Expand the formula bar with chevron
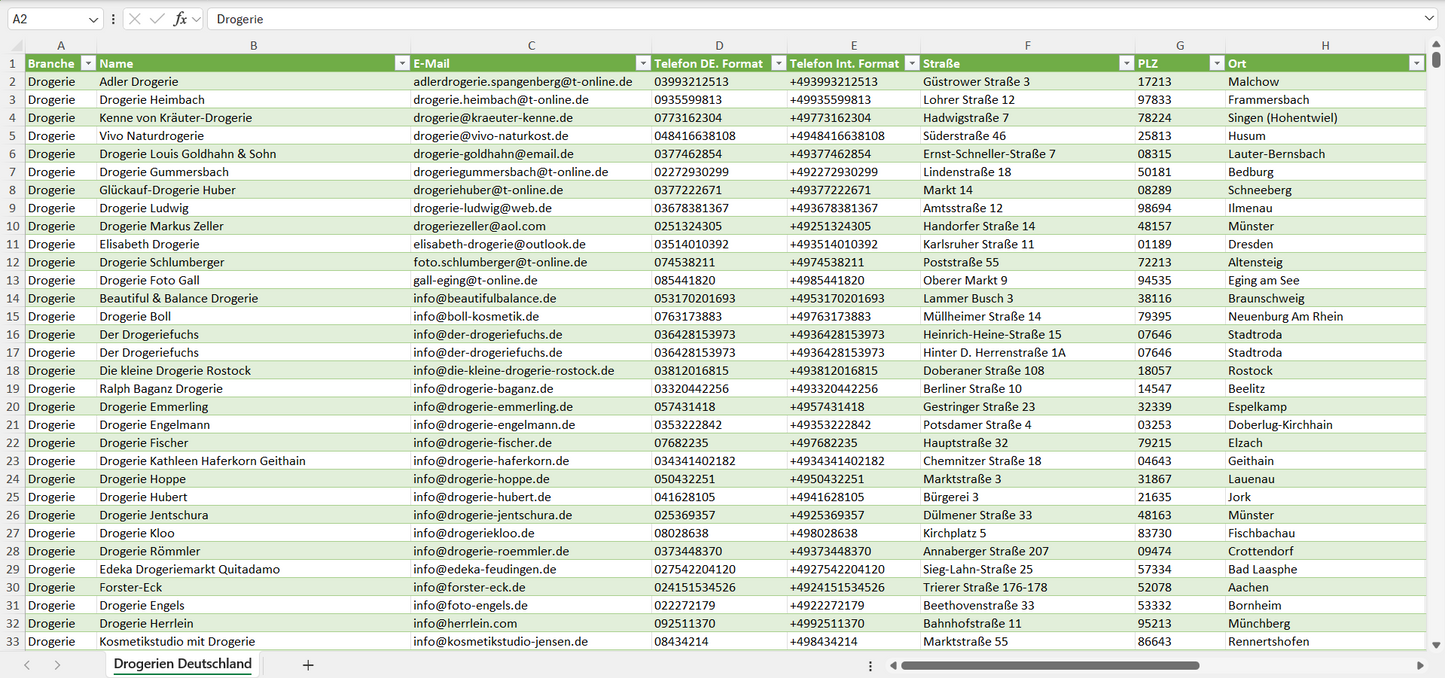This screenshot has height=678, width=1445. tap(1429, 19)
